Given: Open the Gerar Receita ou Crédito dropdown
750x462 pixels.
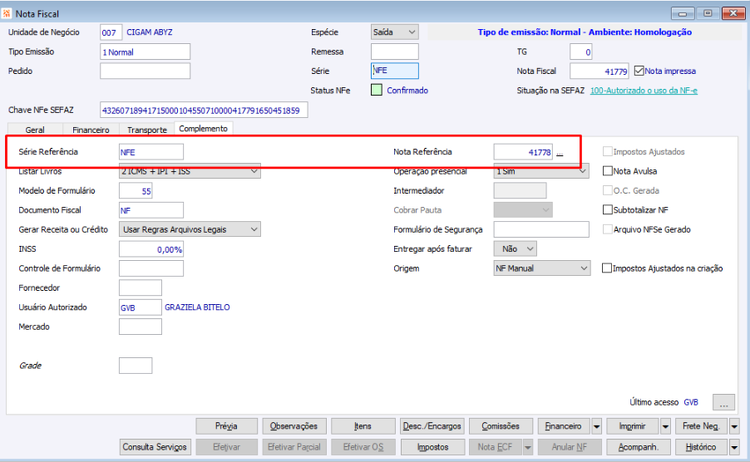Looking at the screenshot, I should [190, 230].
